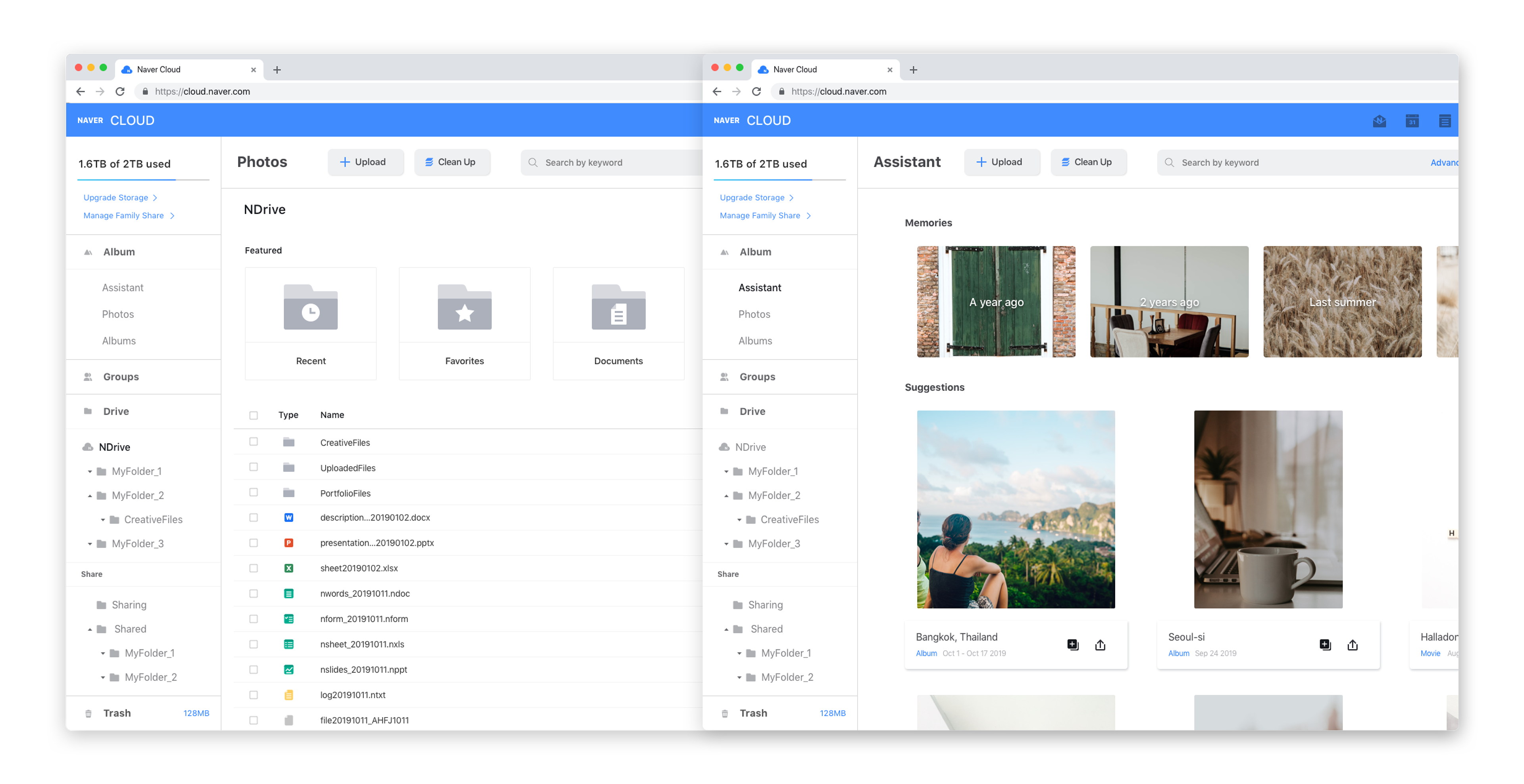Image resolution: width=1524 pixels, height=784 pixels.
Task: Check the sheet20190102.xlsx checkbox
Action: coord(253,568)
